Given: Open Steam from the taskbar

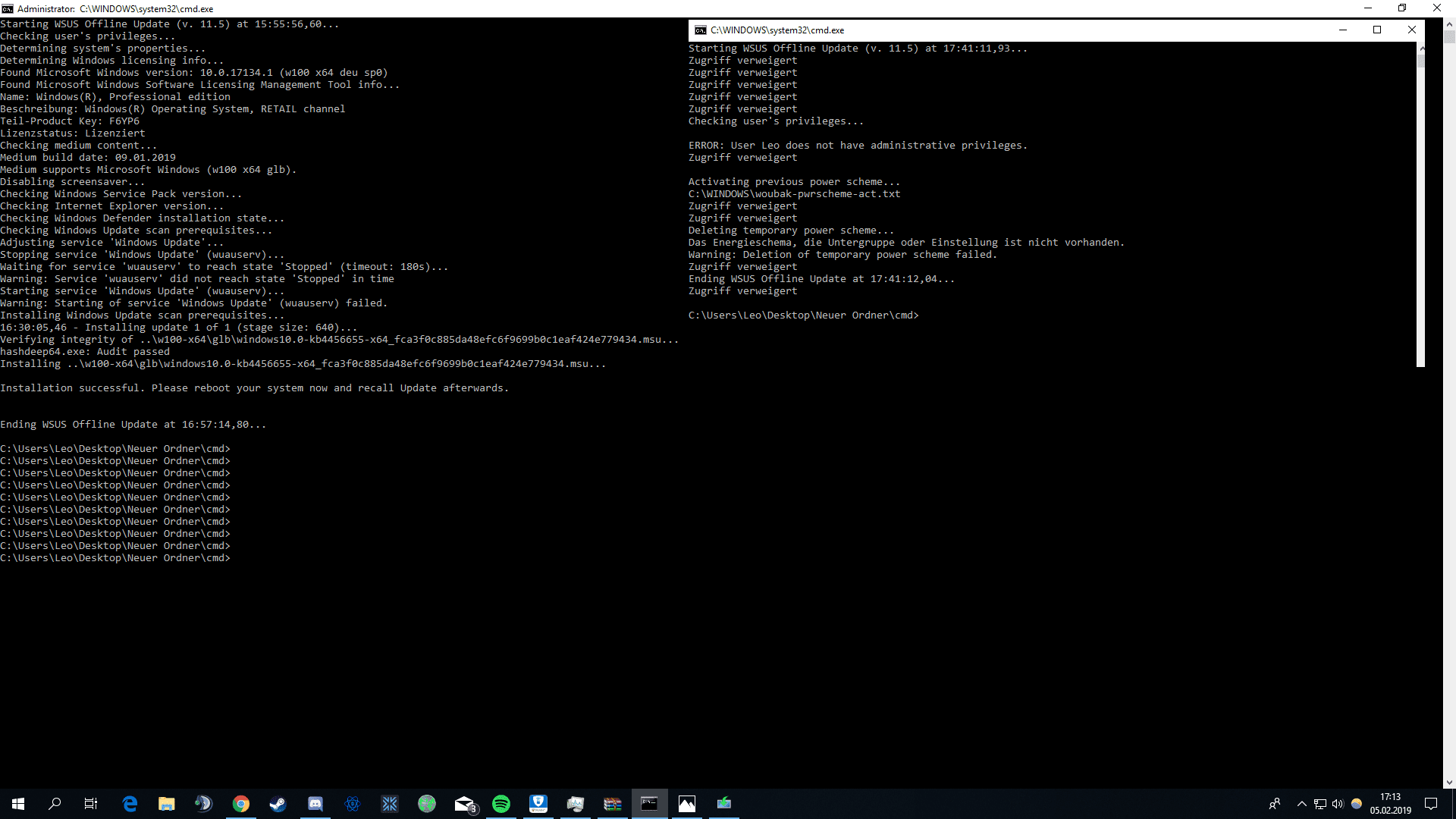Looking at the screenshot, I should [278, 804].
